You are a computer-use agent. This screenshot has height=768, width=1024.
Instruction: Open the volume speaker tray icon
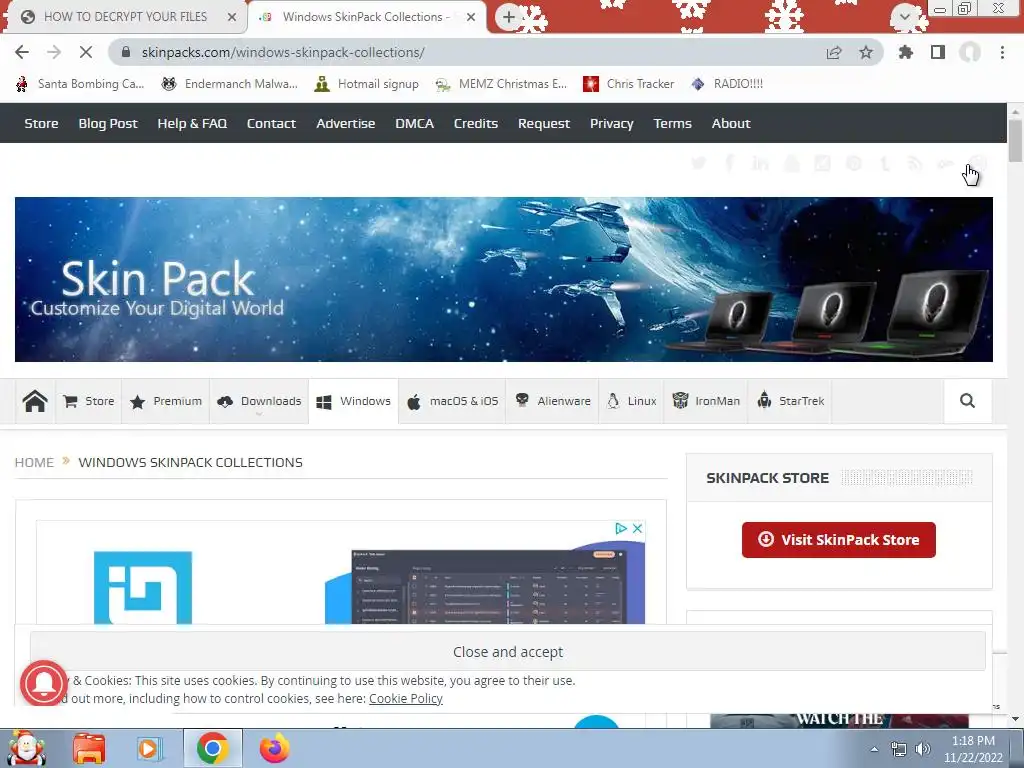[x=923, y=749]
